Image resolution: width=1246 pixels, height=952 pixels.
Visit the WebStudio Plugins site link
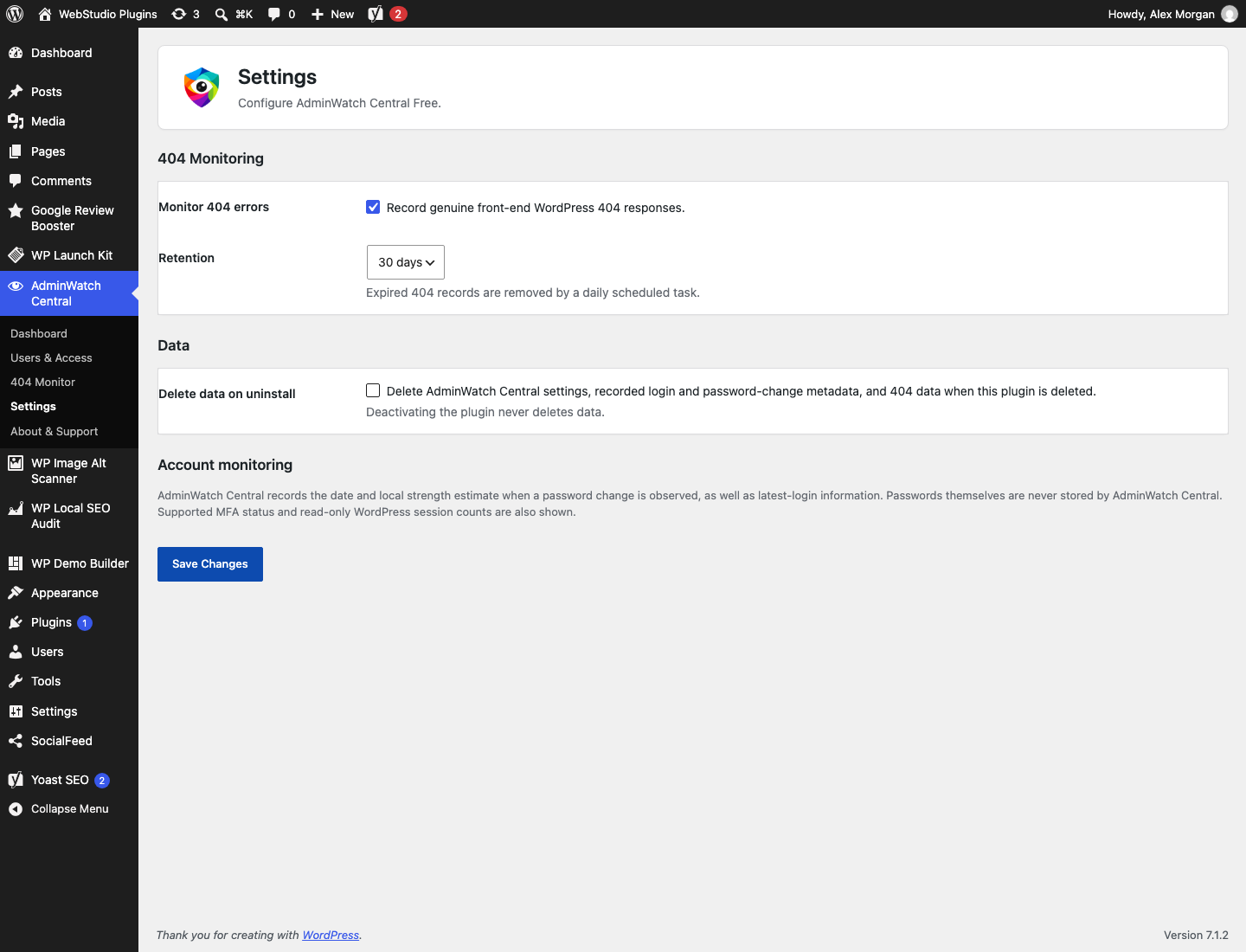tap(98, 14)
